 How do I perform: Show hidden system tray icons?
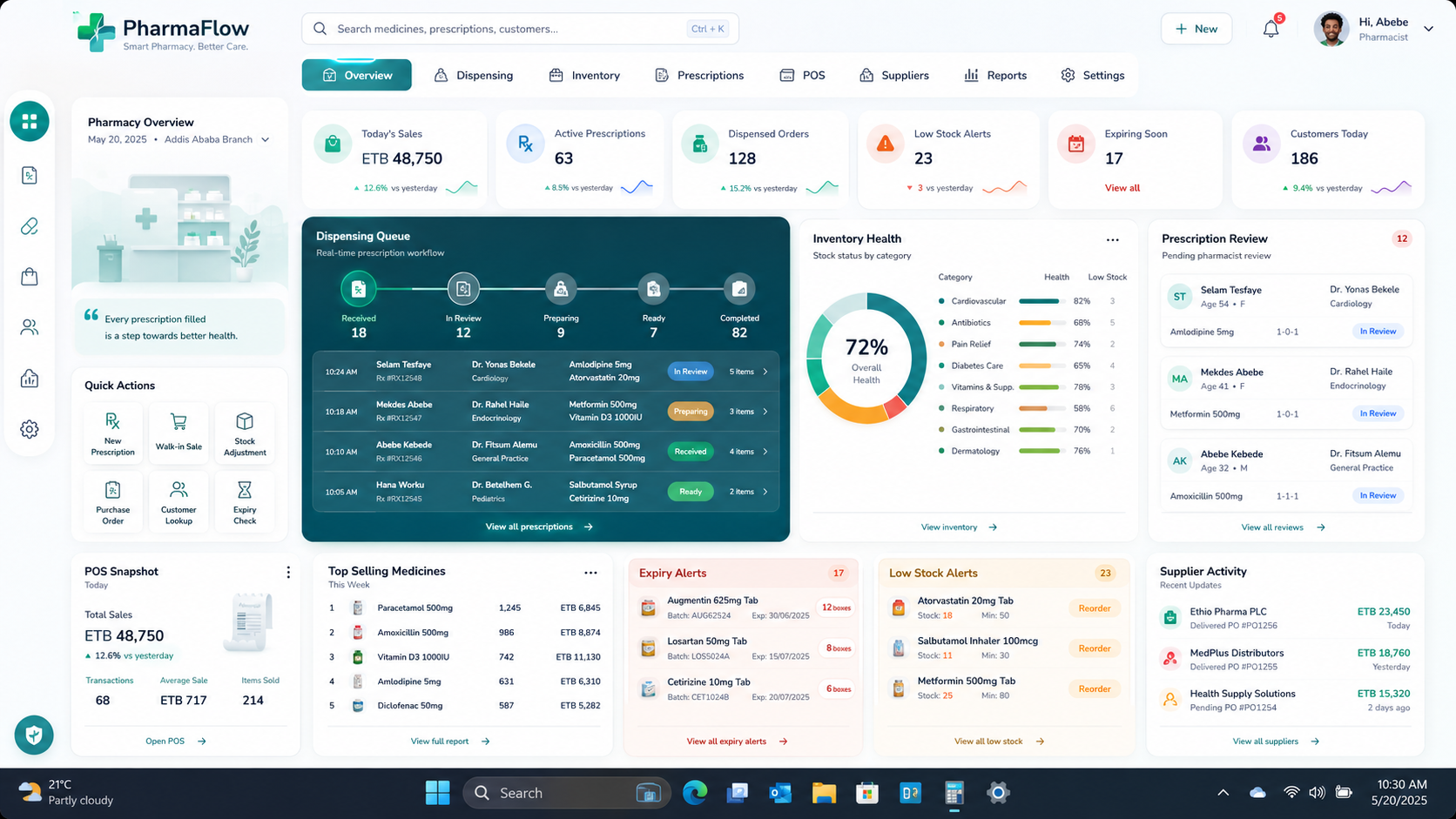tap(1223, 793)
